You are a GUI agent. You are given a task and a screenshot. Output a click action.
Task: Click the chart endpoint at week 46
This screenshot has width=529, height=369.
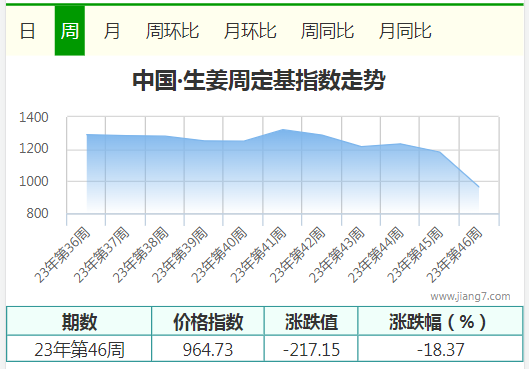(x=478, y=187)
